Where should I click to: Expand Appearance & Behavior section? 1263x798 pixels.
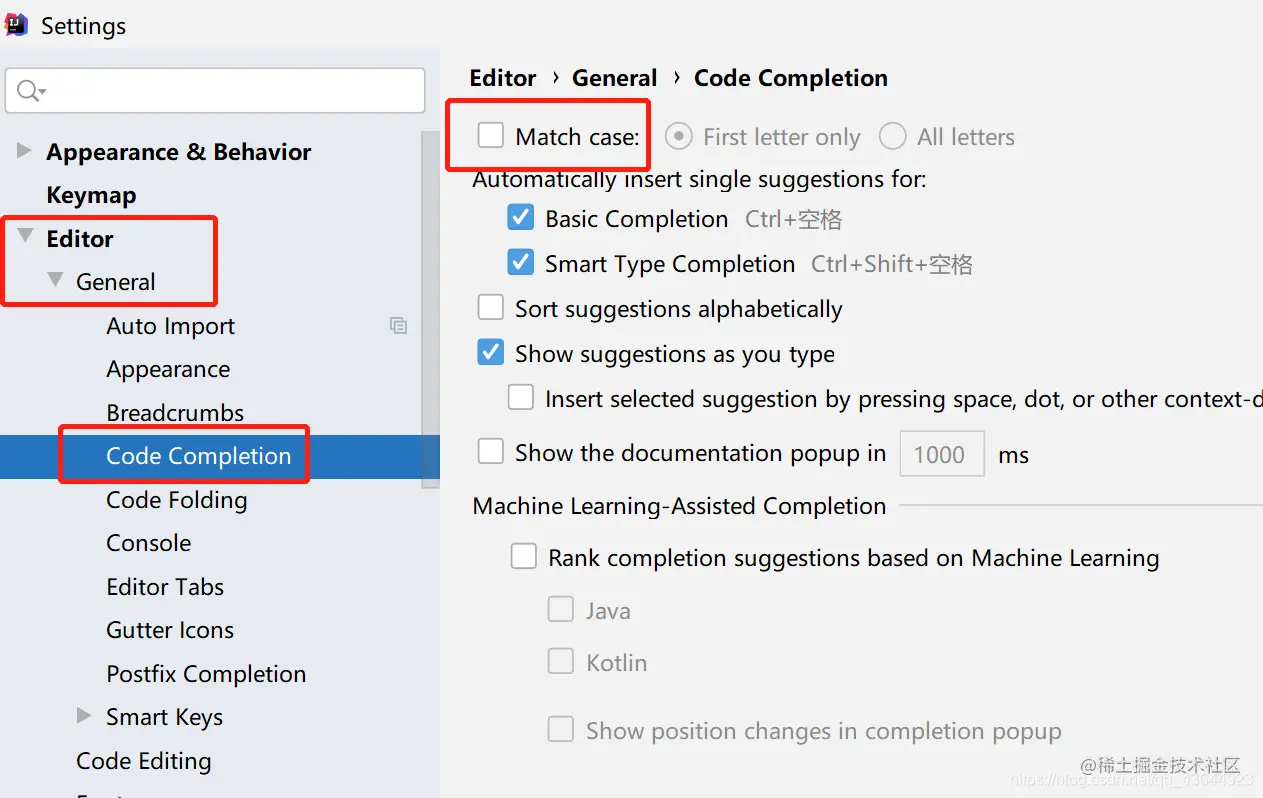(x=24, y=151)
